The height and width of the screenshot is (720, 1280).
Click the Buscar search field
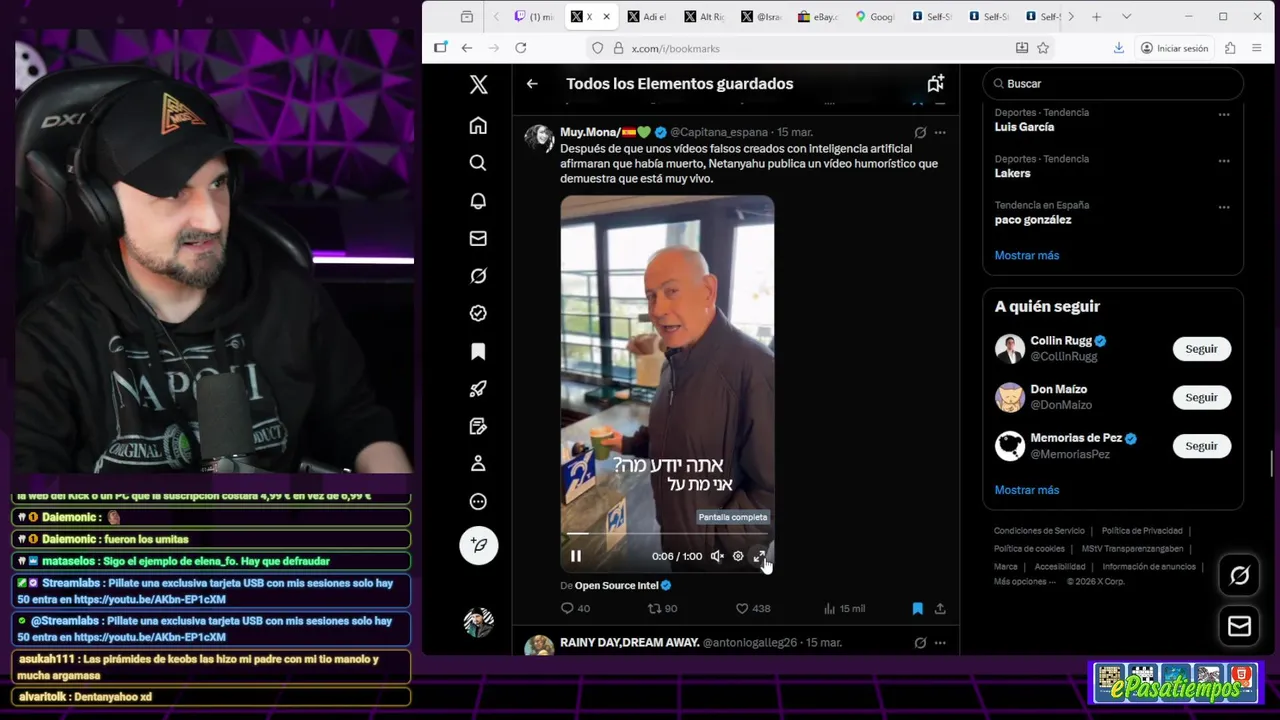point(1113,84)
